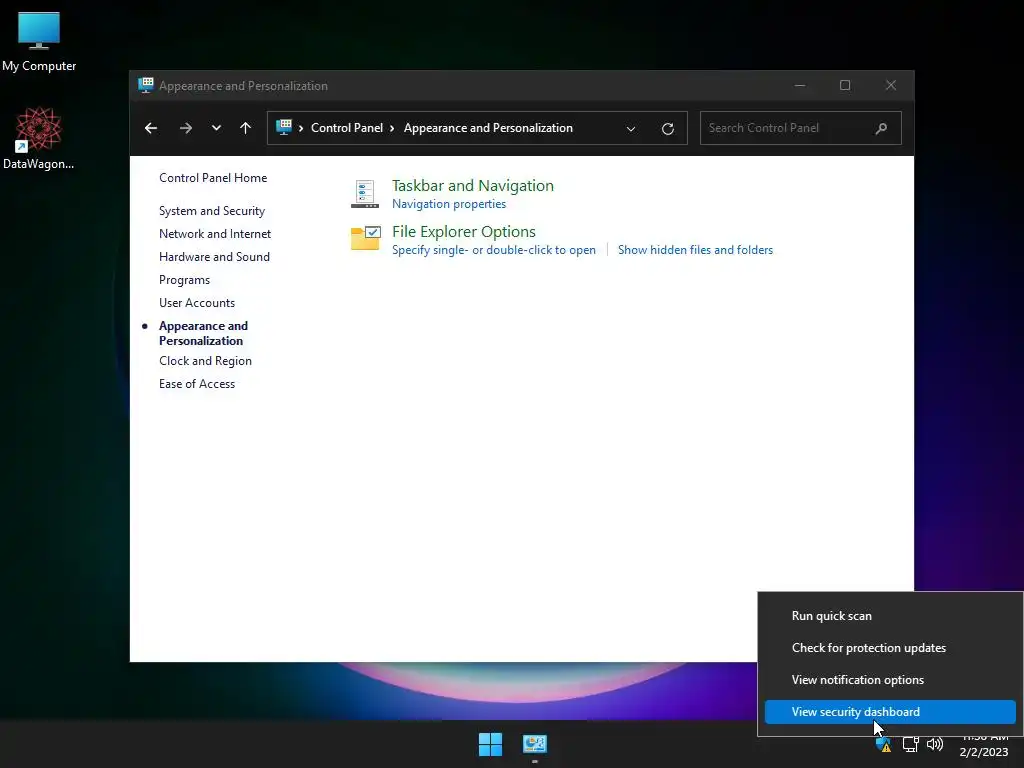The width and height of the screenshot is (1024, 768).
Task: Minimize the Appearance and Personalization window
Action: pos(800,86)
